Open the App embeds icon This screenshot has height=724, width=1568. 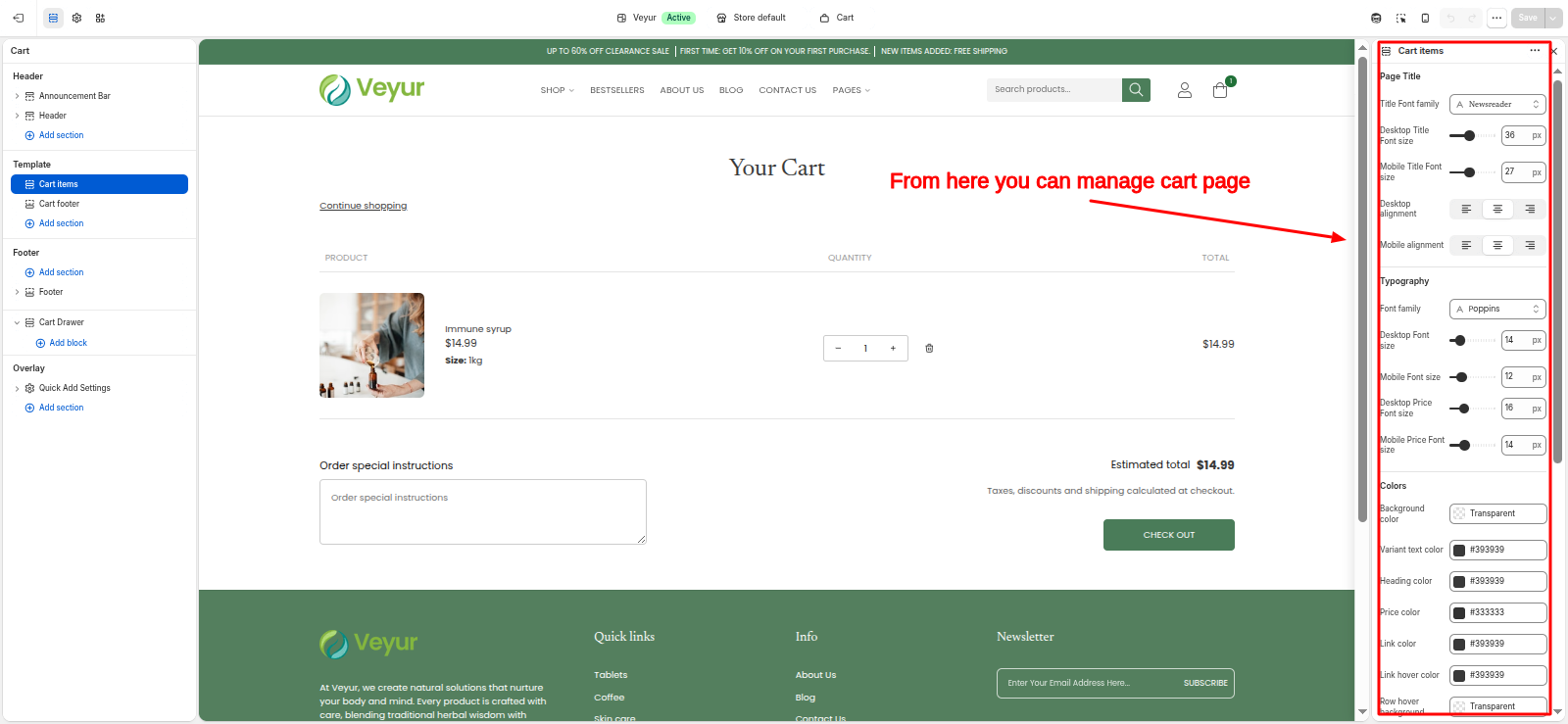click(x=100, y=18)
